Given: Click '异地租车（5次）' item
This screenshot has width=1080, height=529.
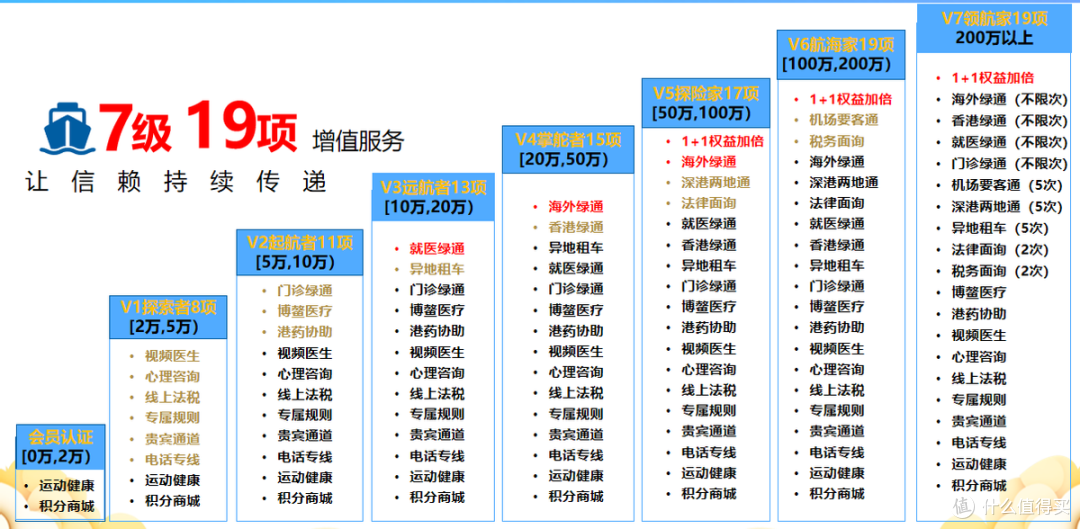Looking at the screenshot, I should pyautogui.click(x=1001, y=228).
